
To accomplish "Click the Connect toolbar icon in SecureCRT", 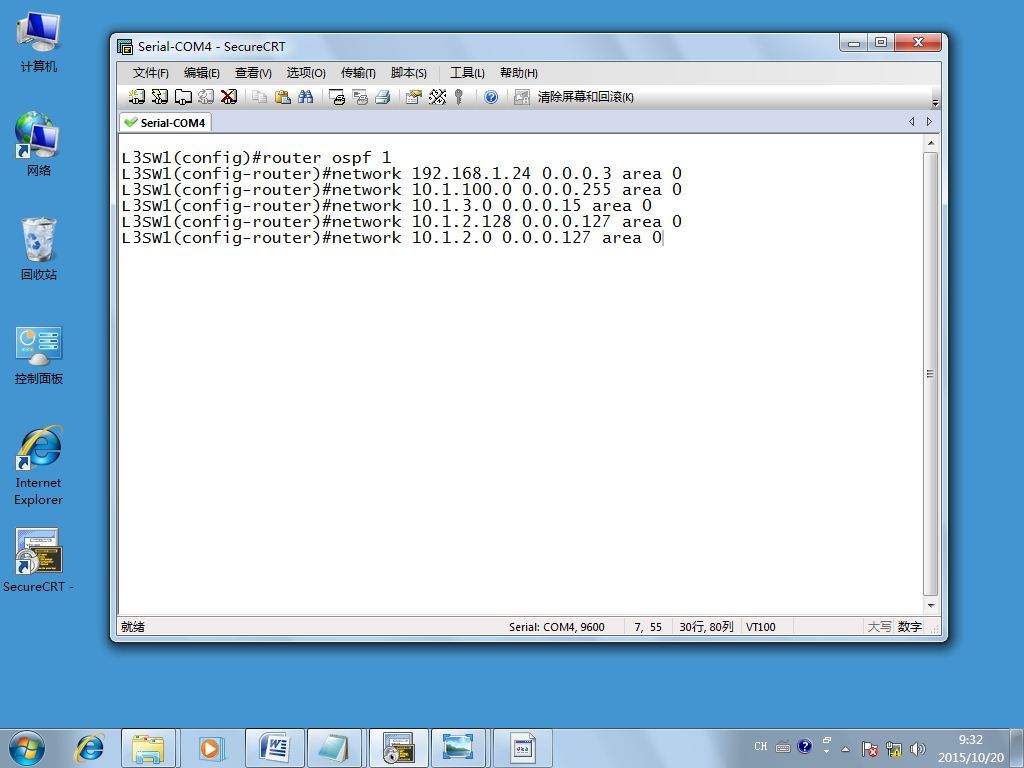I will point(136,97).
